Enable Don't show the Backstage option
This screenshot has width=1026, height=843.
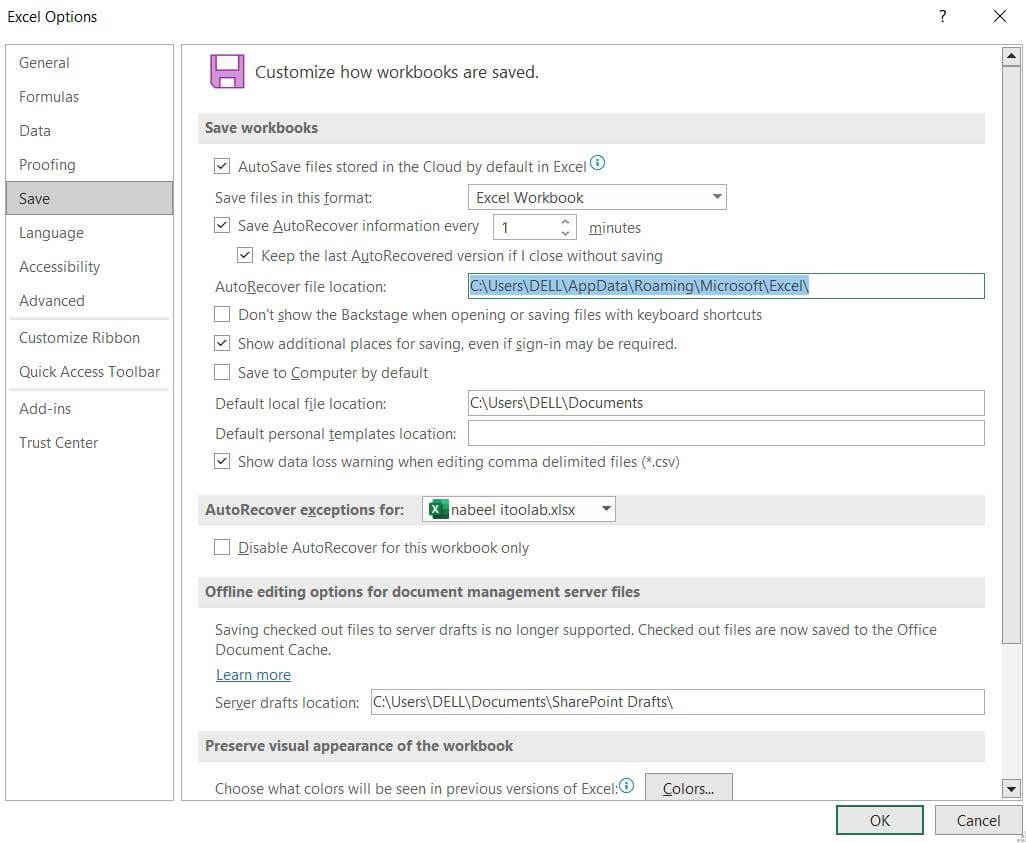tap(221, 314)
